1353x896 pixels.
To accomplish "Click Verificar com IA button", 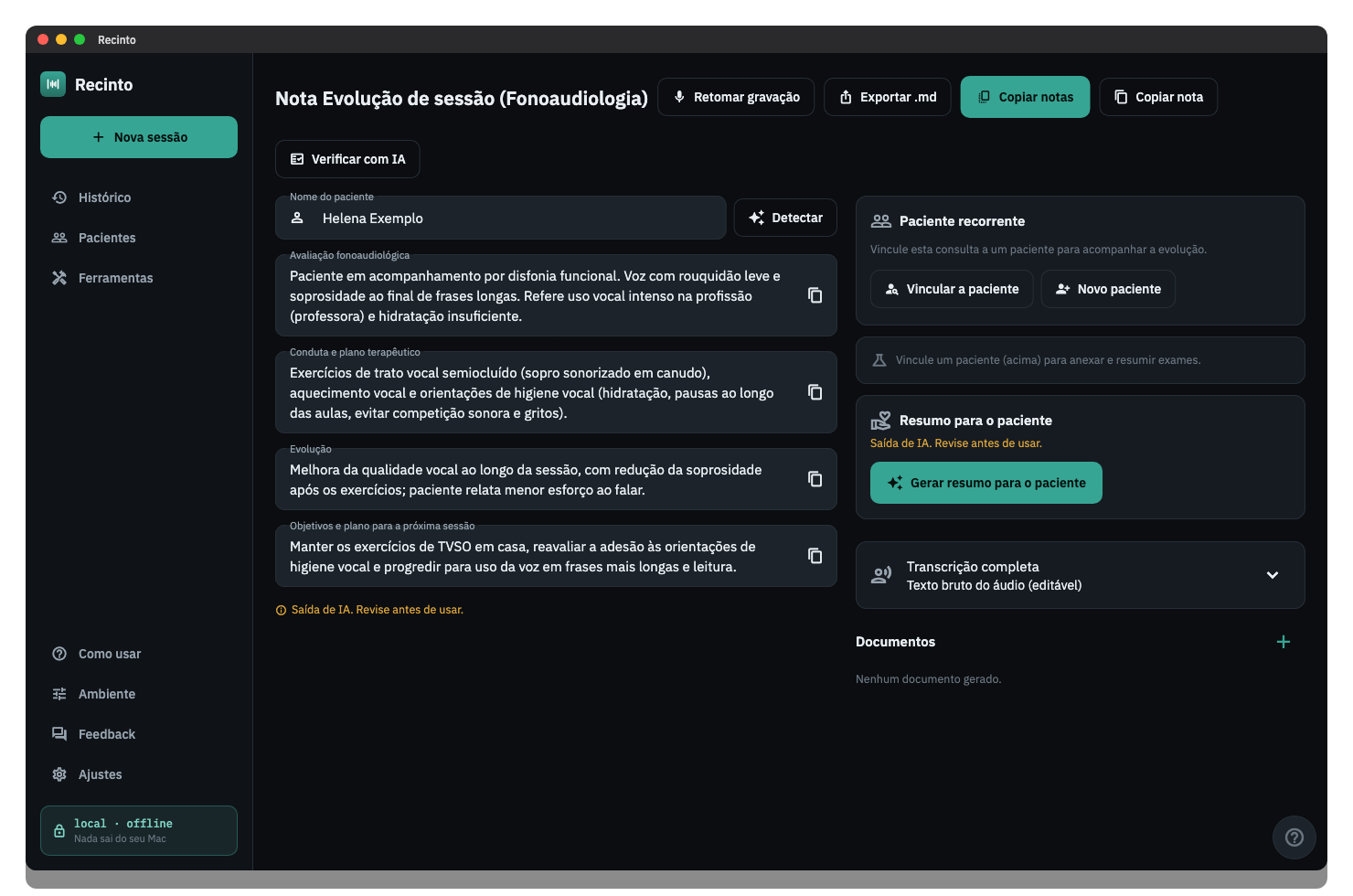I will pos(347,159).
